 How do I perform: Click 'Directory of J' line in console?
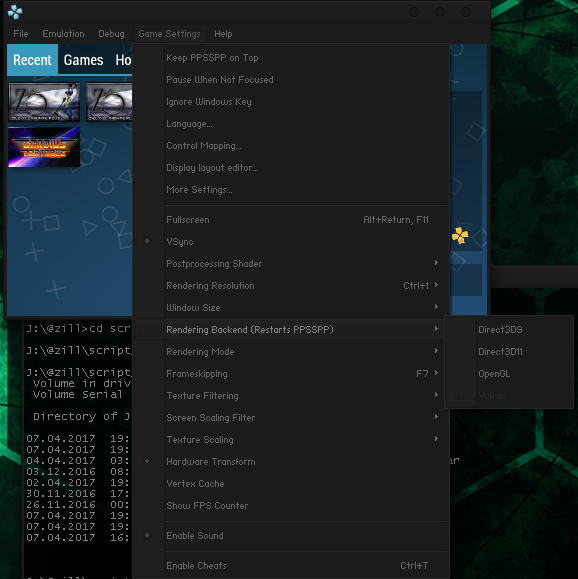(81, 417)
